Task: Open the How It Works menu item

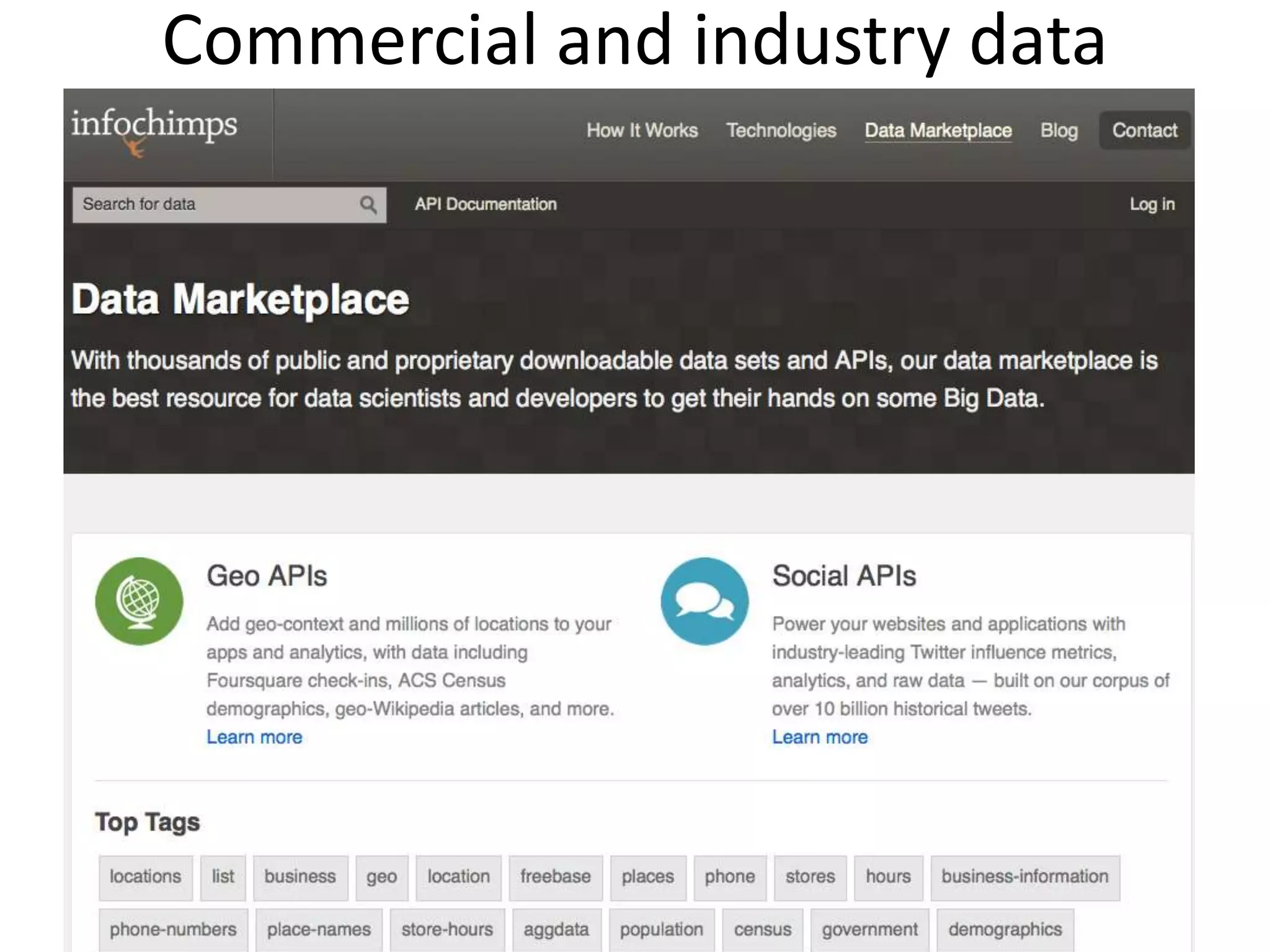Action: pos(642,130)
